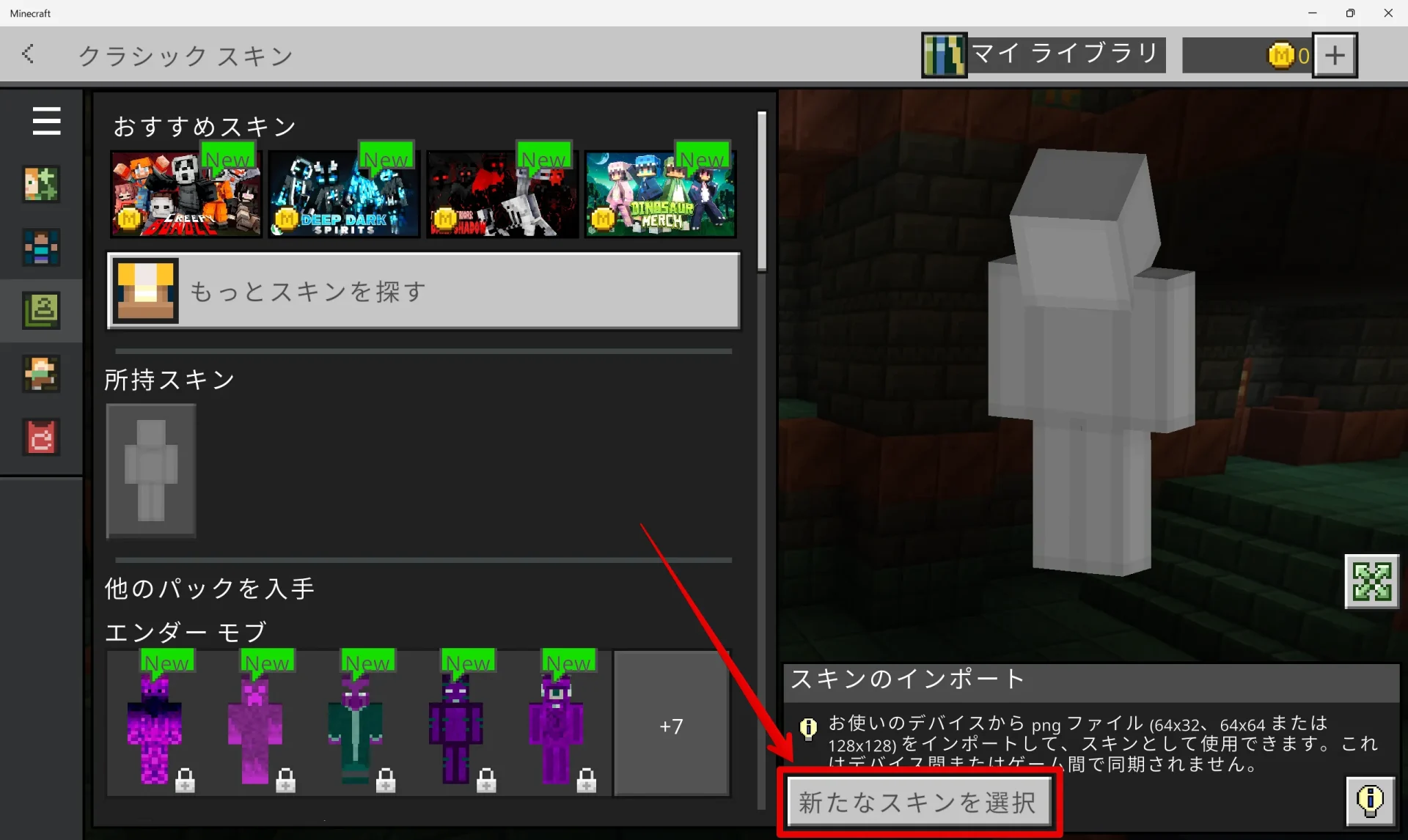Open マイ ライブラリ
This screenshot has width=1408, height=840.
(1044, 54)
